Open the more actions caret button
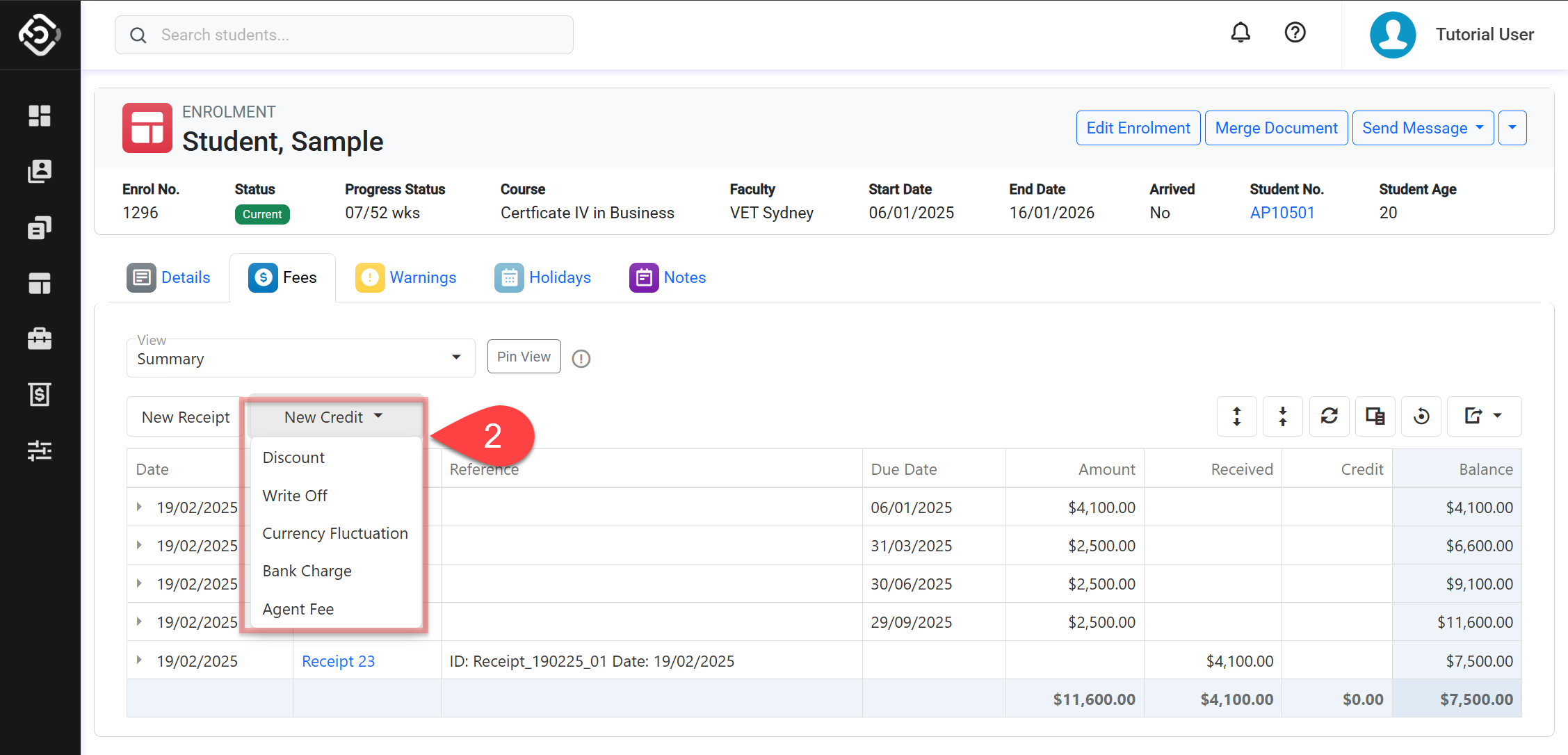This screenshot has height=755, width=1568. click(x=1512, y=128)
